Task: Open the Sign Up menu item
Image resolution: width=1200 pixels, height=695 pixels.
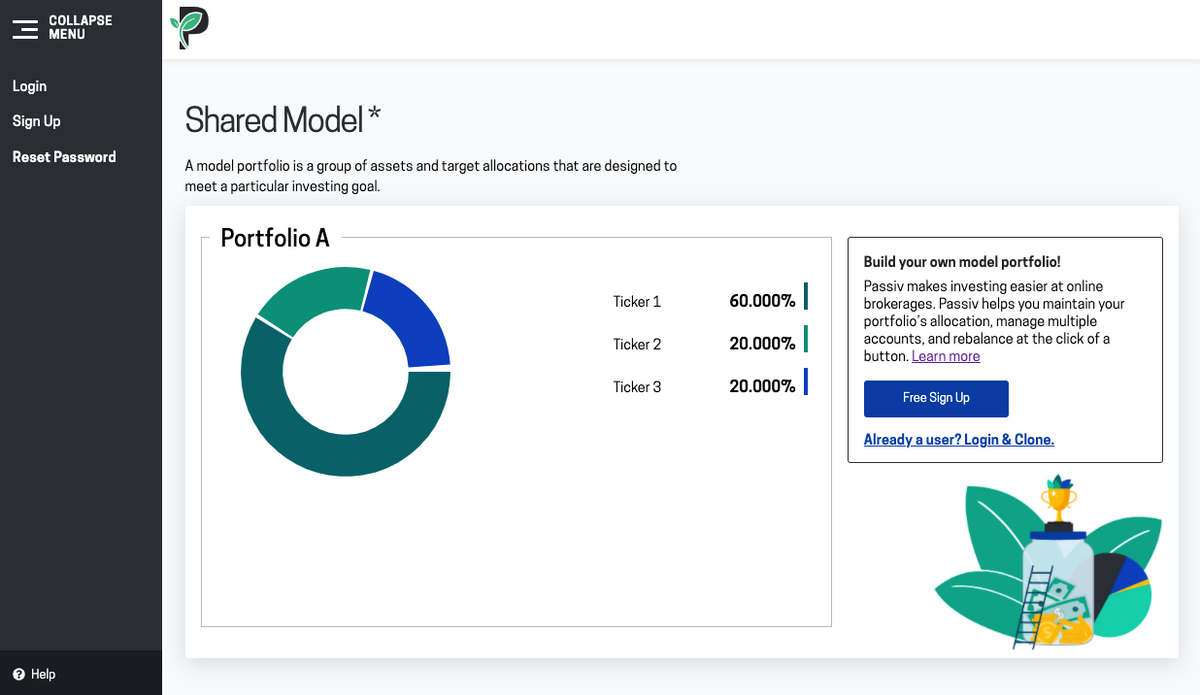Action: pos(37,121)
